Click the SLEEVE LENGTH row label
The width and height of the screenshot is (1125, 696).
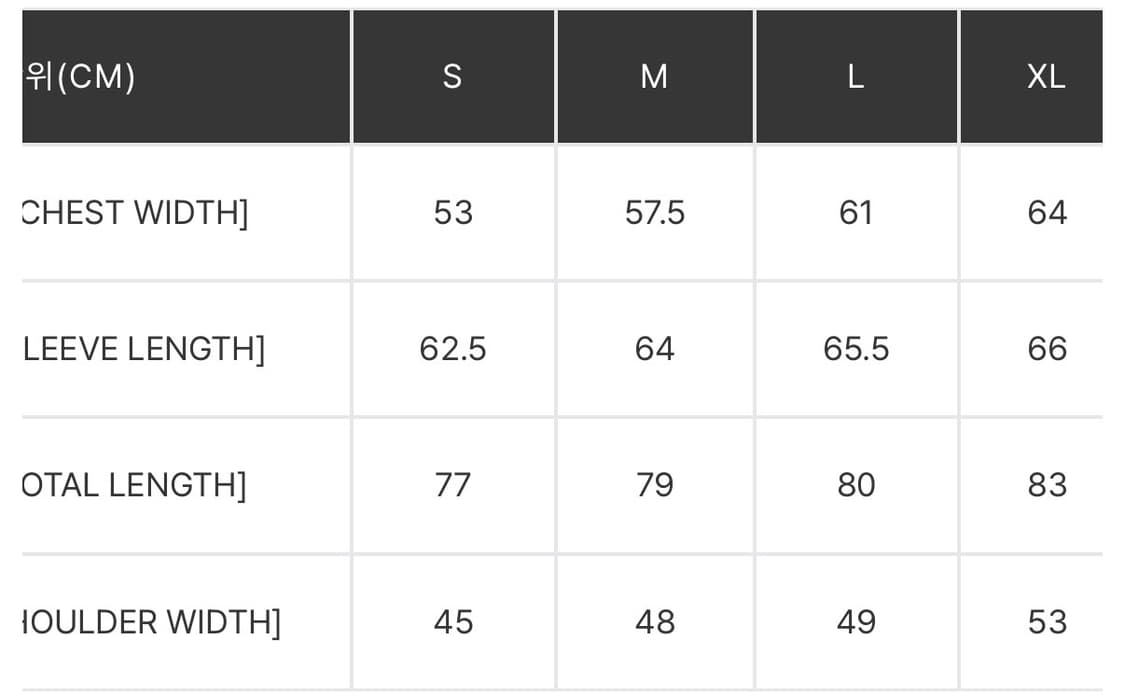143,349
